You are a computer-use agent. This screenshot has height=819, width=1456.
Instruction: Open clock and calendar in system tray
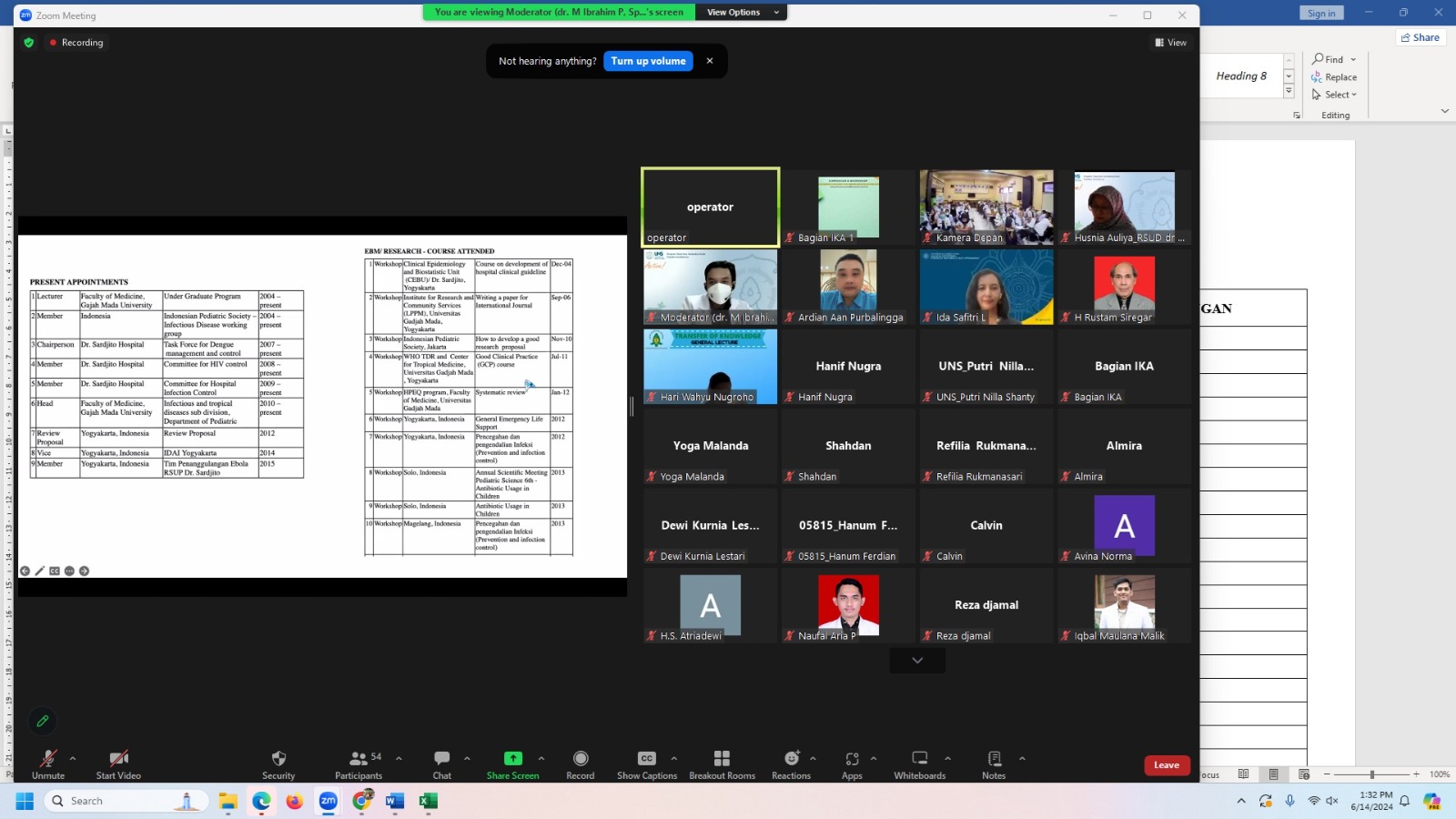pyautogui.click(x=1372, y=801)
